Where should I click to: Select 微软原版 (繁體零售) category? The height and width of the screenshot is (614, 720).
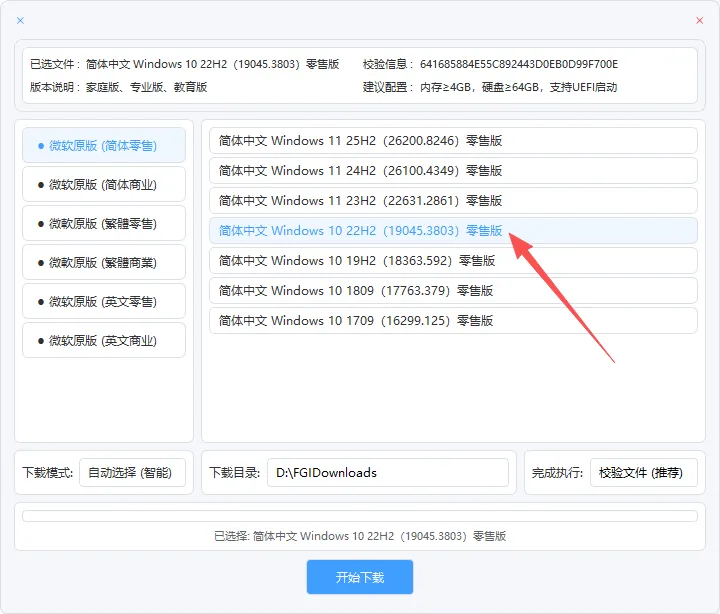pos(104,224)
